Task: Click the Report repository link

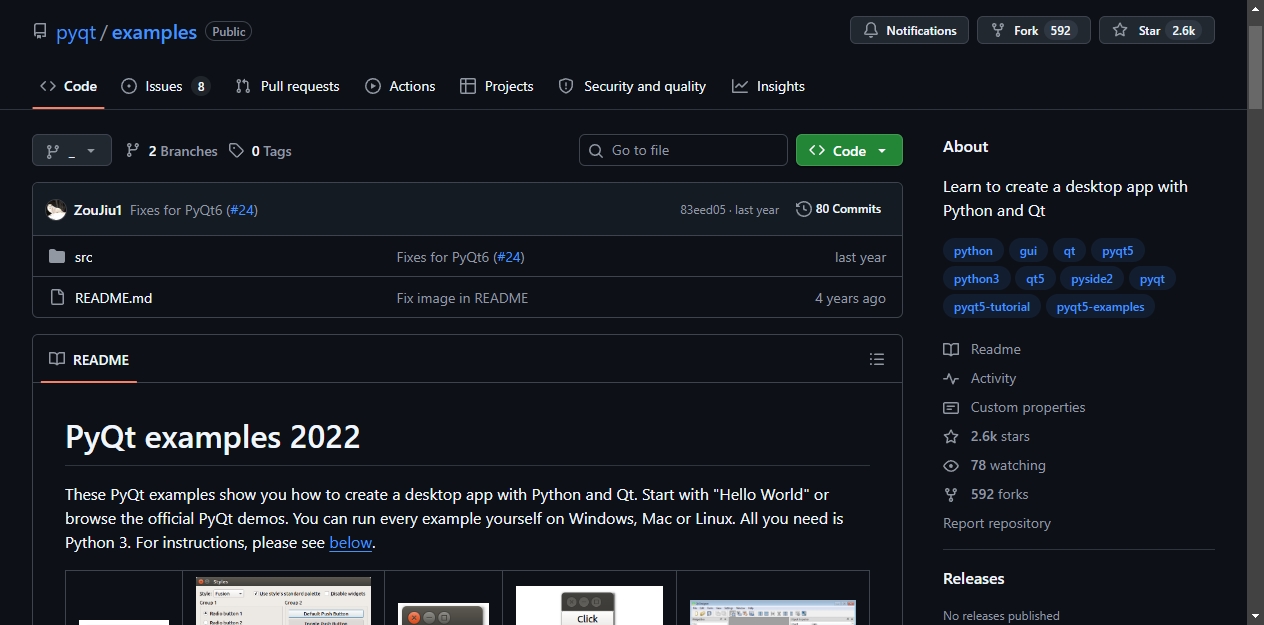Action: tap(997, 523)
